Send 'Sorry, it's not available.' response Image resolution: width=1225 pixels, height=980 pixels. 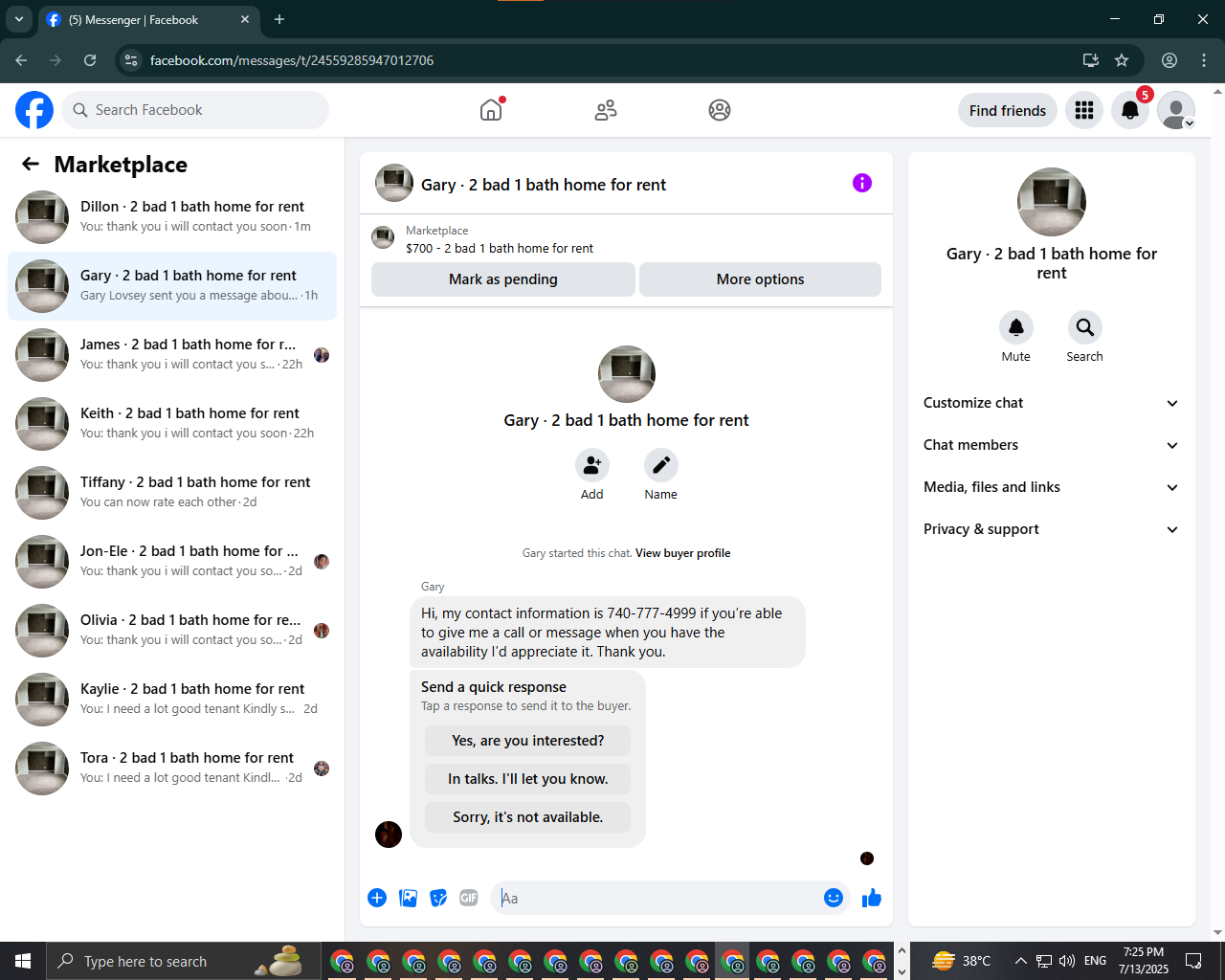(x=528, y=817)
